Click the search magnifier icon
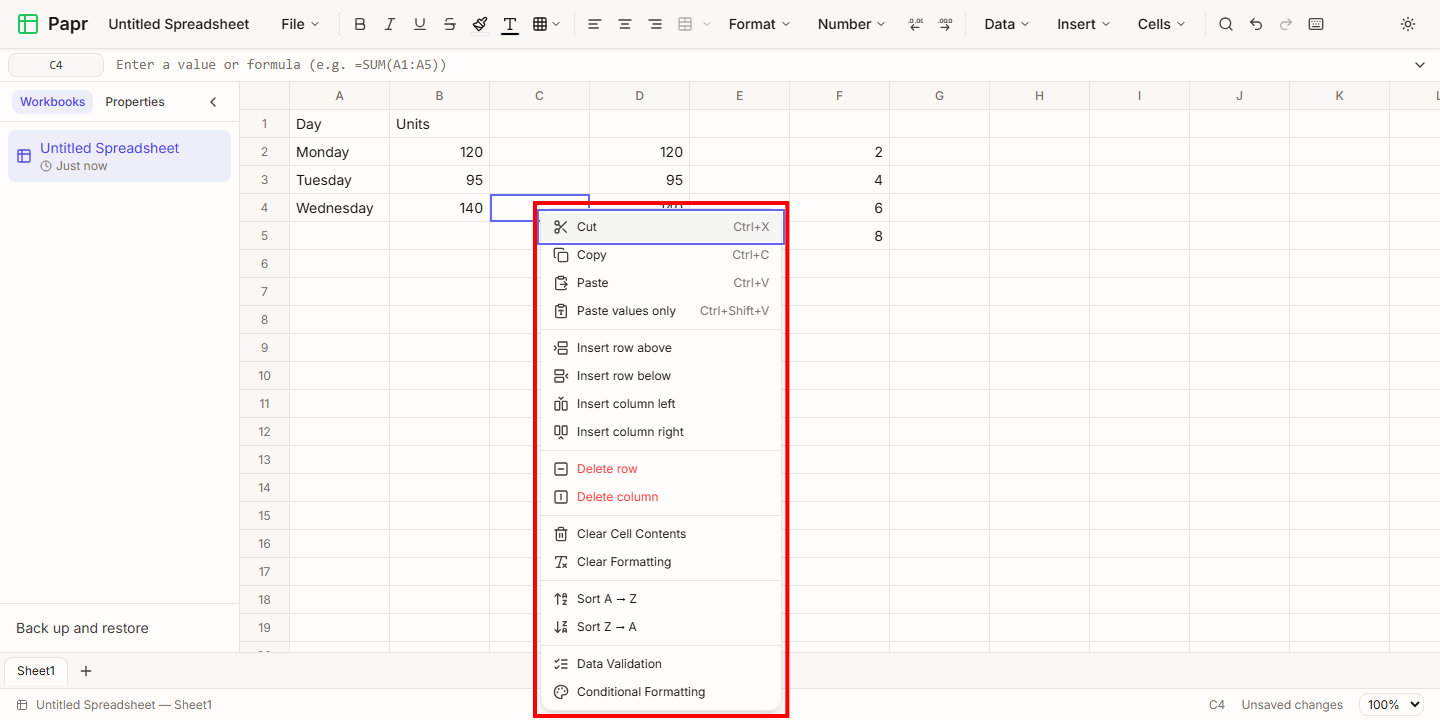1440x720 pixels. [1226, 24]
